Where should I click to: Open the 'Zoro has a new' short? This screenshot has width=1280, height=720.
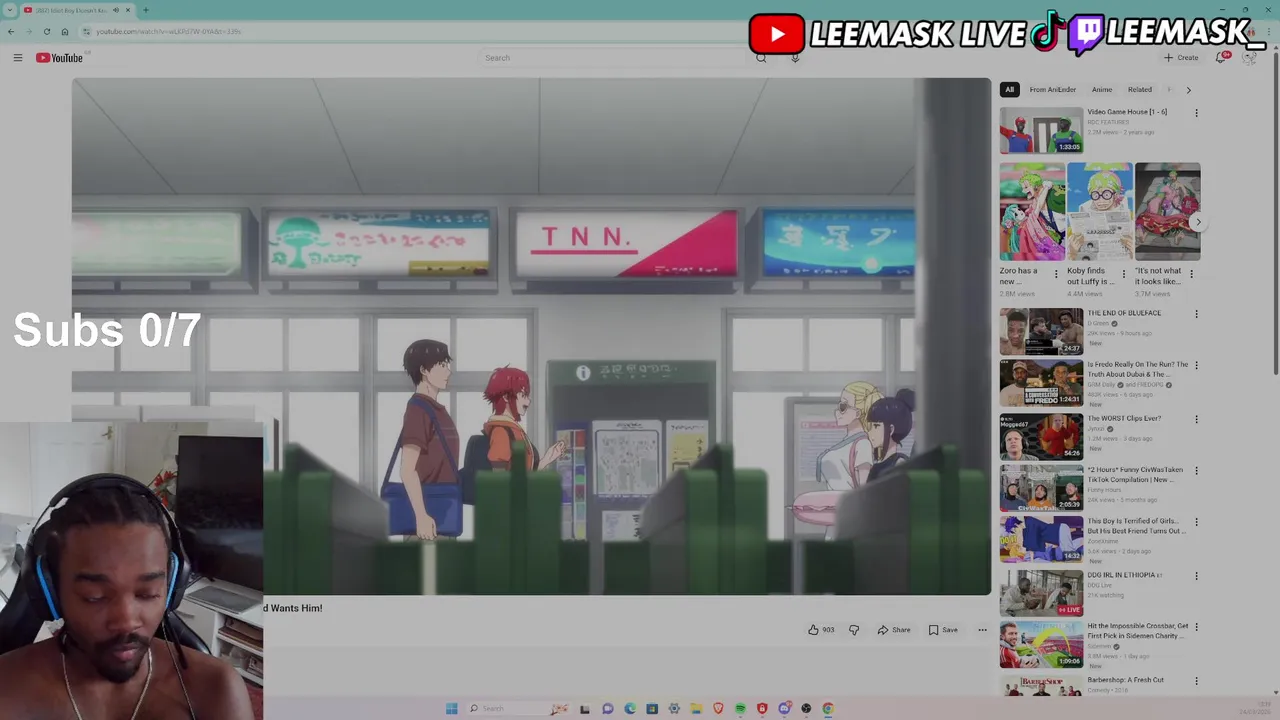tap(1031, 211)
